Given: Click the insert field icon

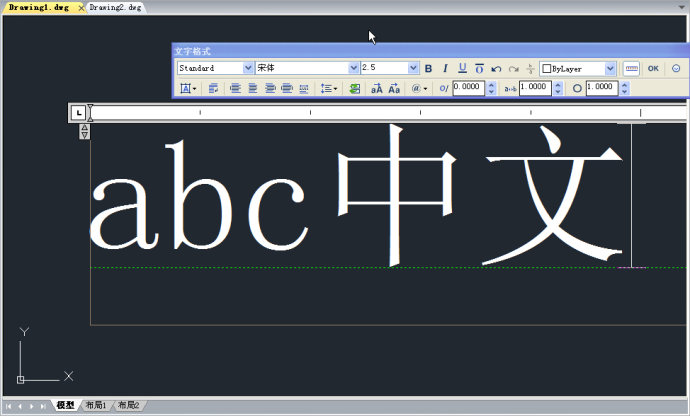Looking at the screenshot, I should pyautogui.click(x=354, y=88).
